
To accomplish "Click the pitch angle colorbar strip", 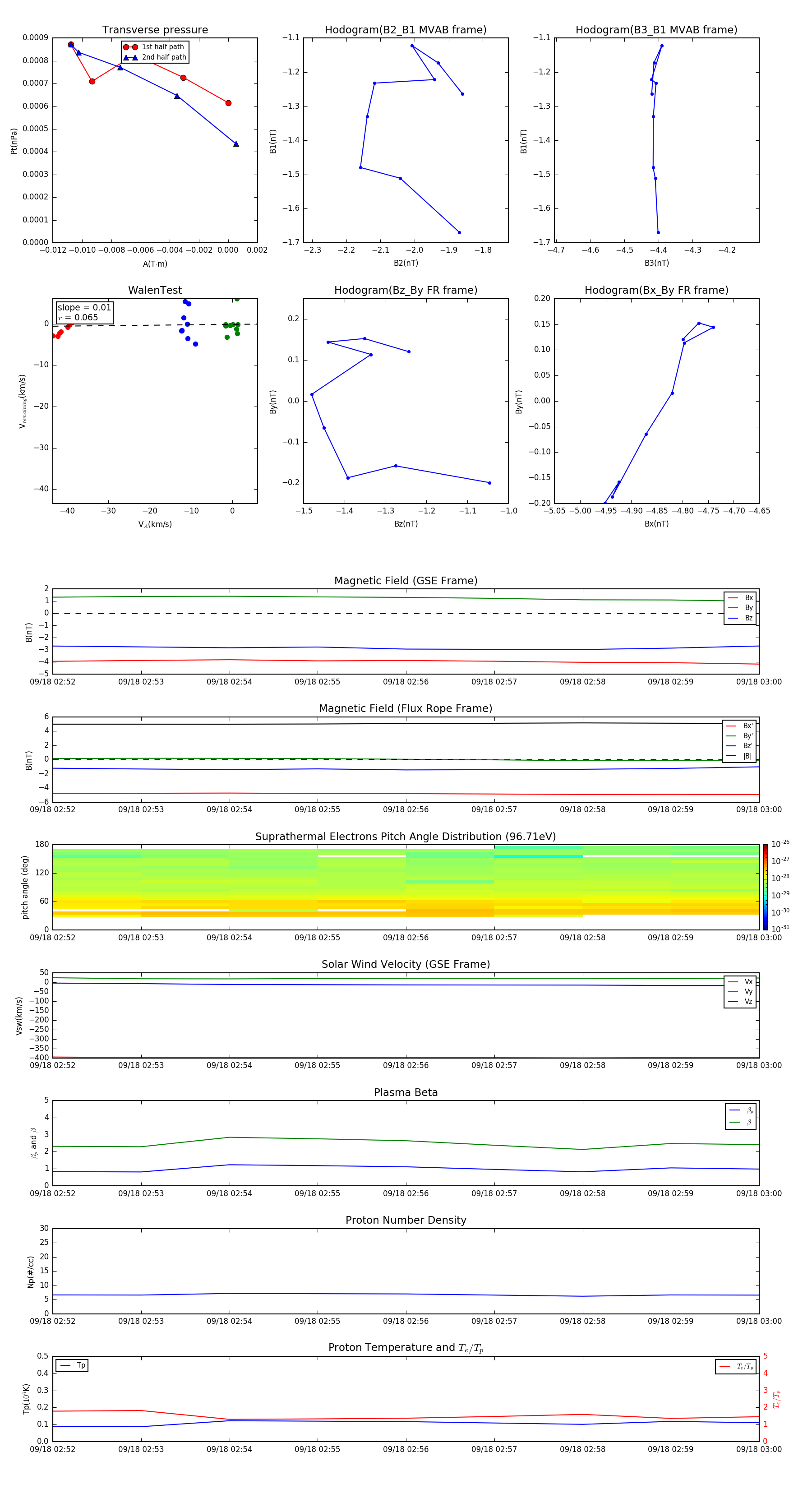I will pos(765,887).
